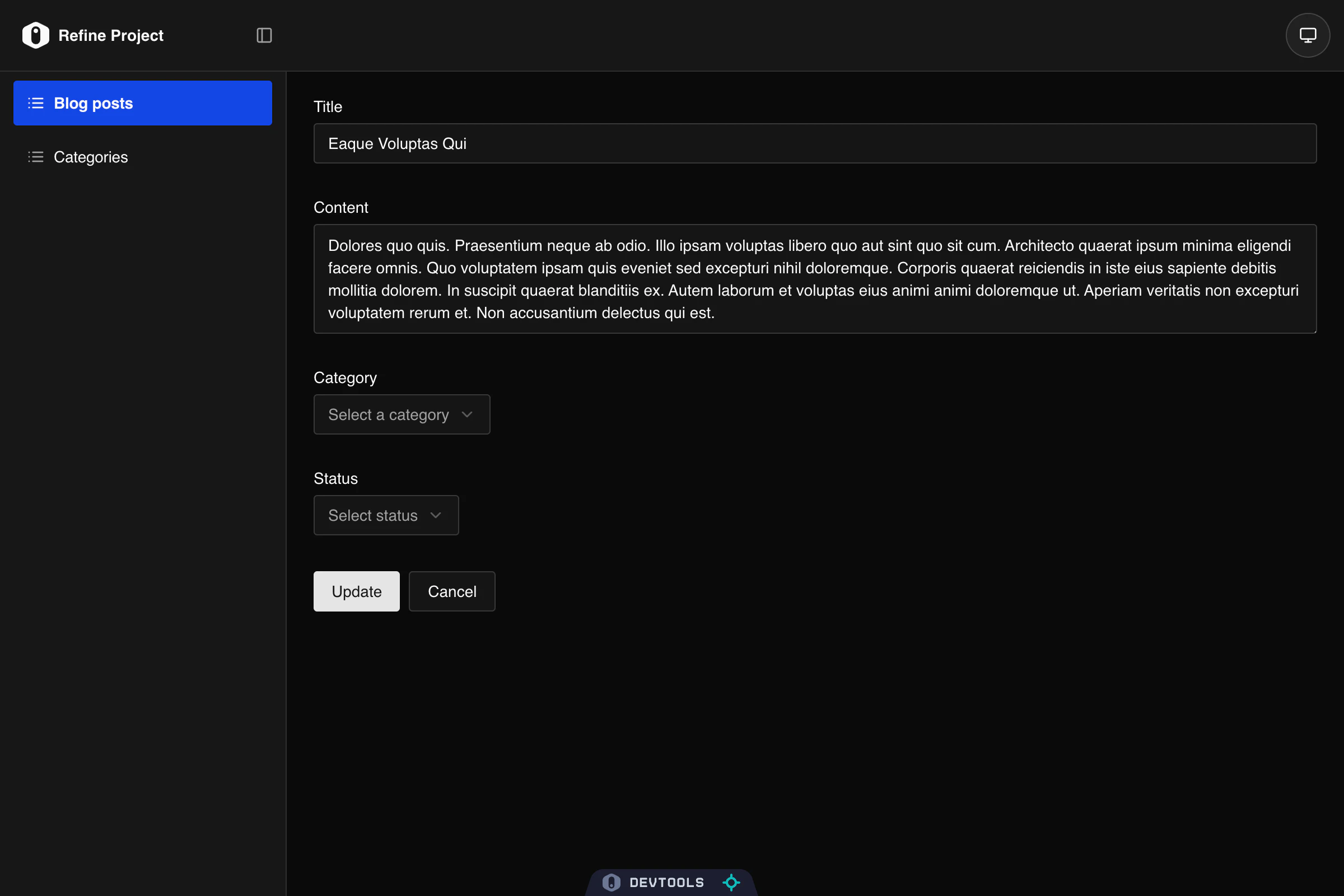Cancel editing with the Cancel button
The width and height of the screenshot is (1344, 896).
[451, 591]
